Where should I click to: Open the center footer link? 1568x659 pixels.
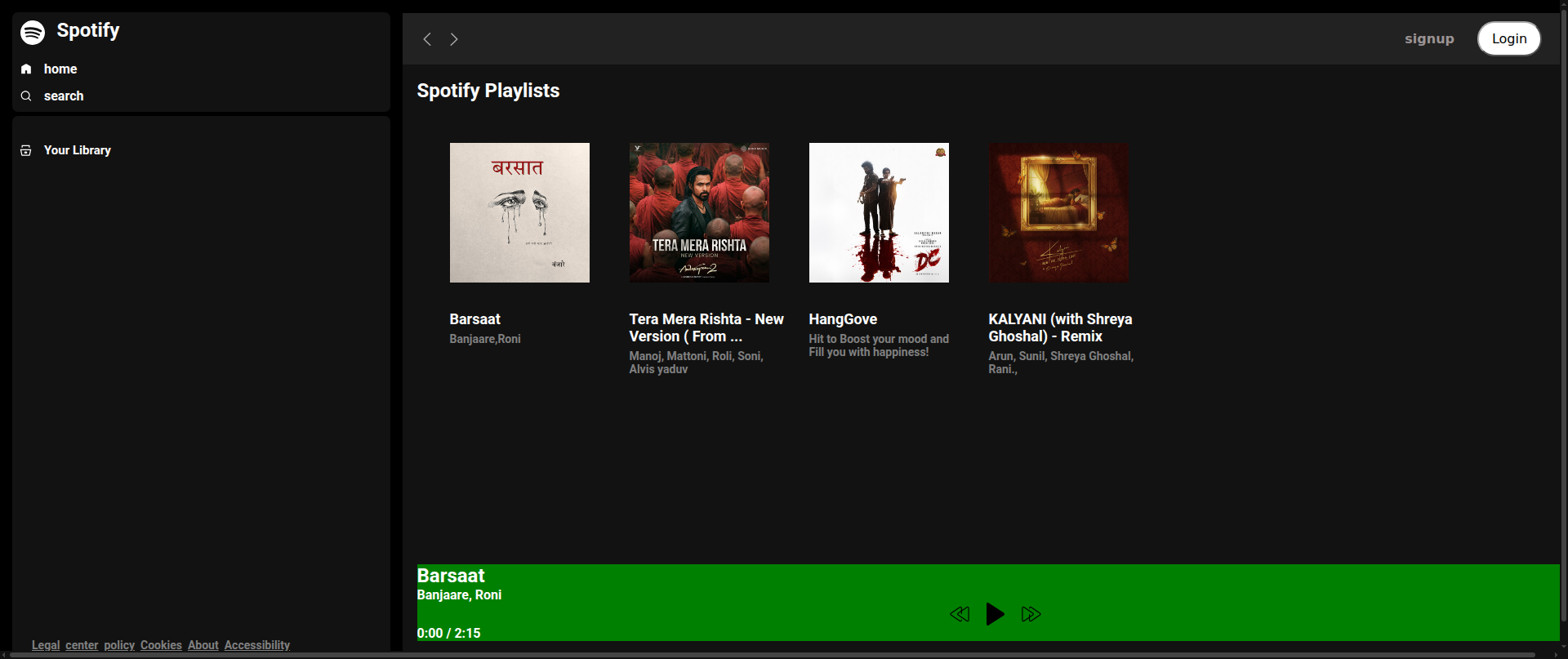pyautogui.click(x=82, y=645)
